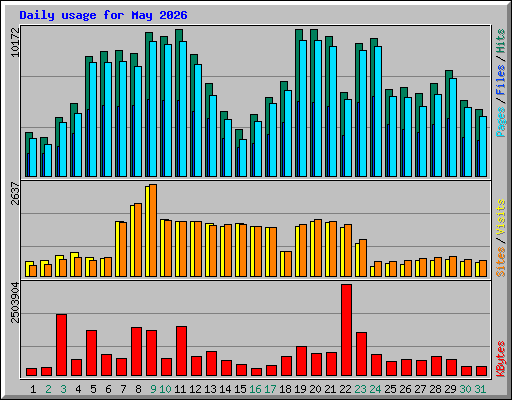Click day label 20 on the x-axis
This screenshot has height=400, width=512.
click(315, 389)
